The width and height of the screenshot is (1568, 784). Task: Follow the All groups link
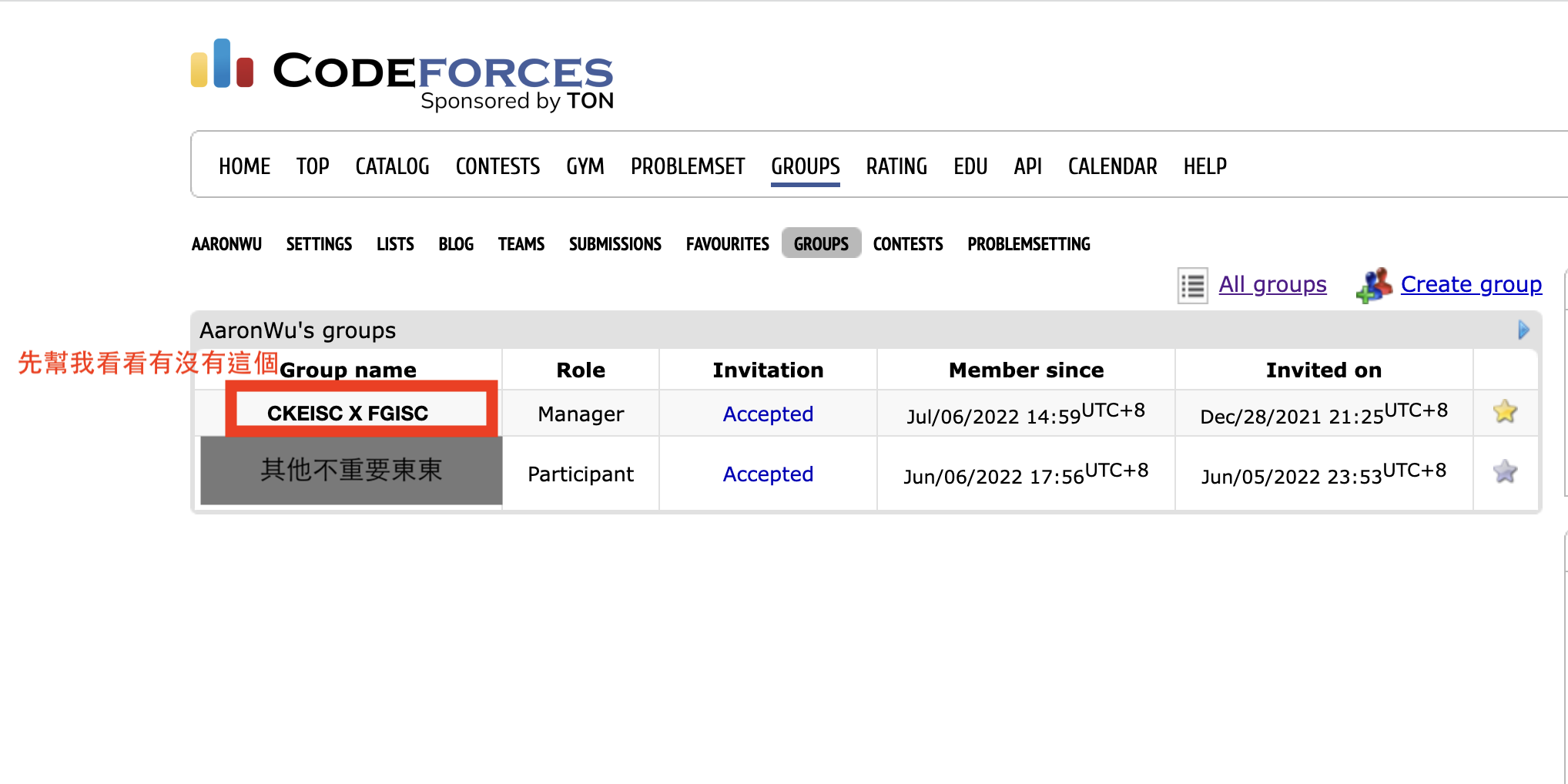(x=1272, y=284)
